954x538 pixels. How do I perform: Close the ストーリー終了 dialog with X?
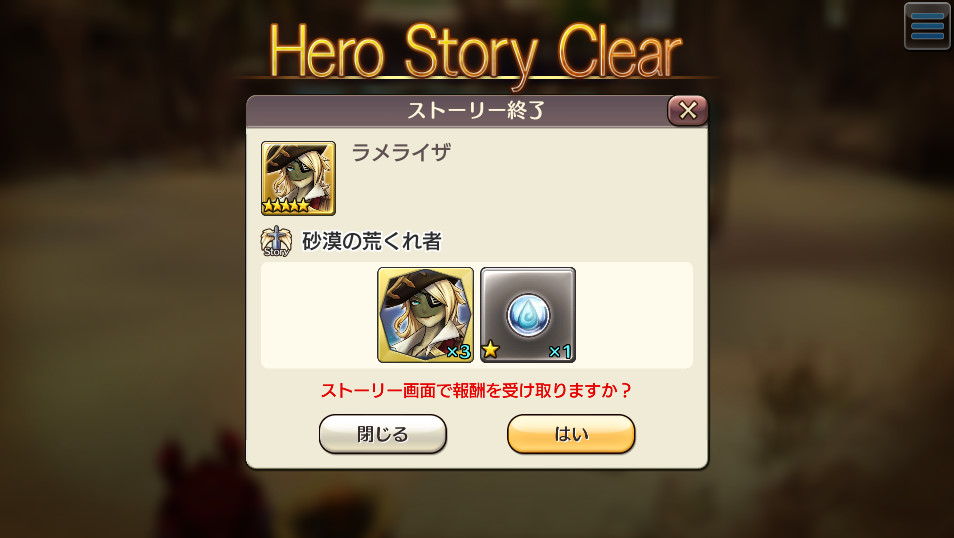pyautogui.click(x=688, y=110)
